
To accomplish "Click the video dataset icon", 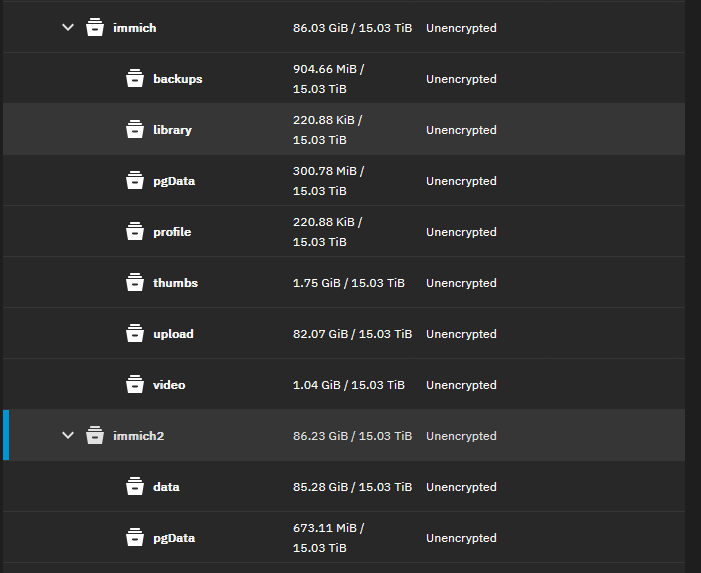I will click(x=135, y=384).
